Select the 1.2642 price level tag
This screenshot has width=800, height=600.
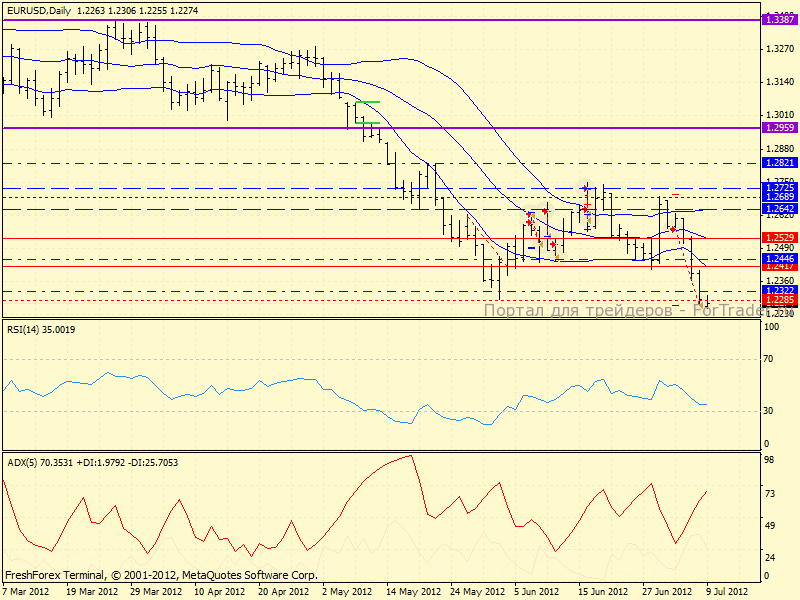[x=777, y=208]
